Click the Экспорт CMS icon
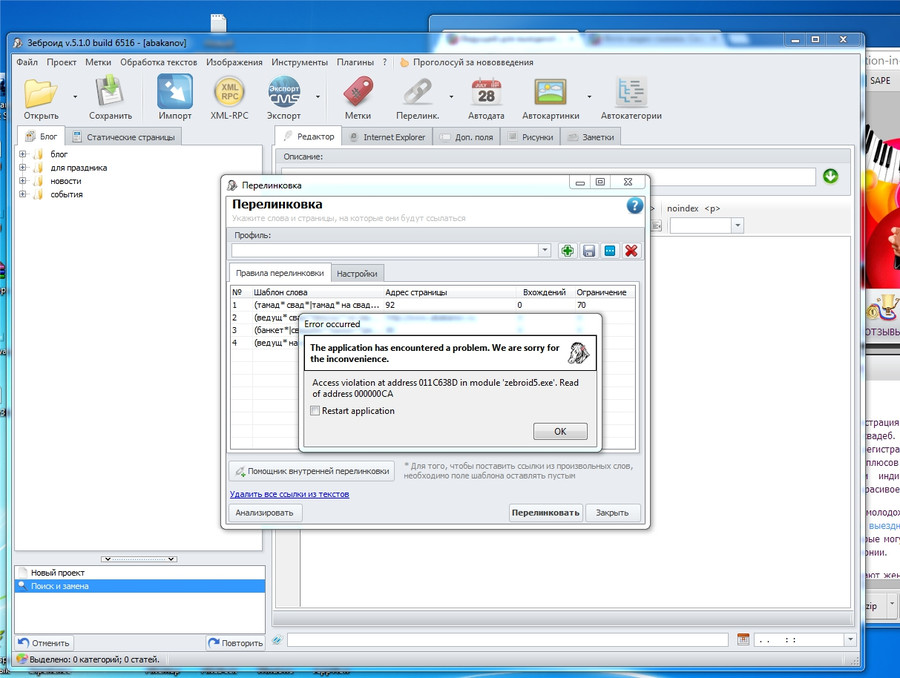The image size is (900, 678). point(284,92)
